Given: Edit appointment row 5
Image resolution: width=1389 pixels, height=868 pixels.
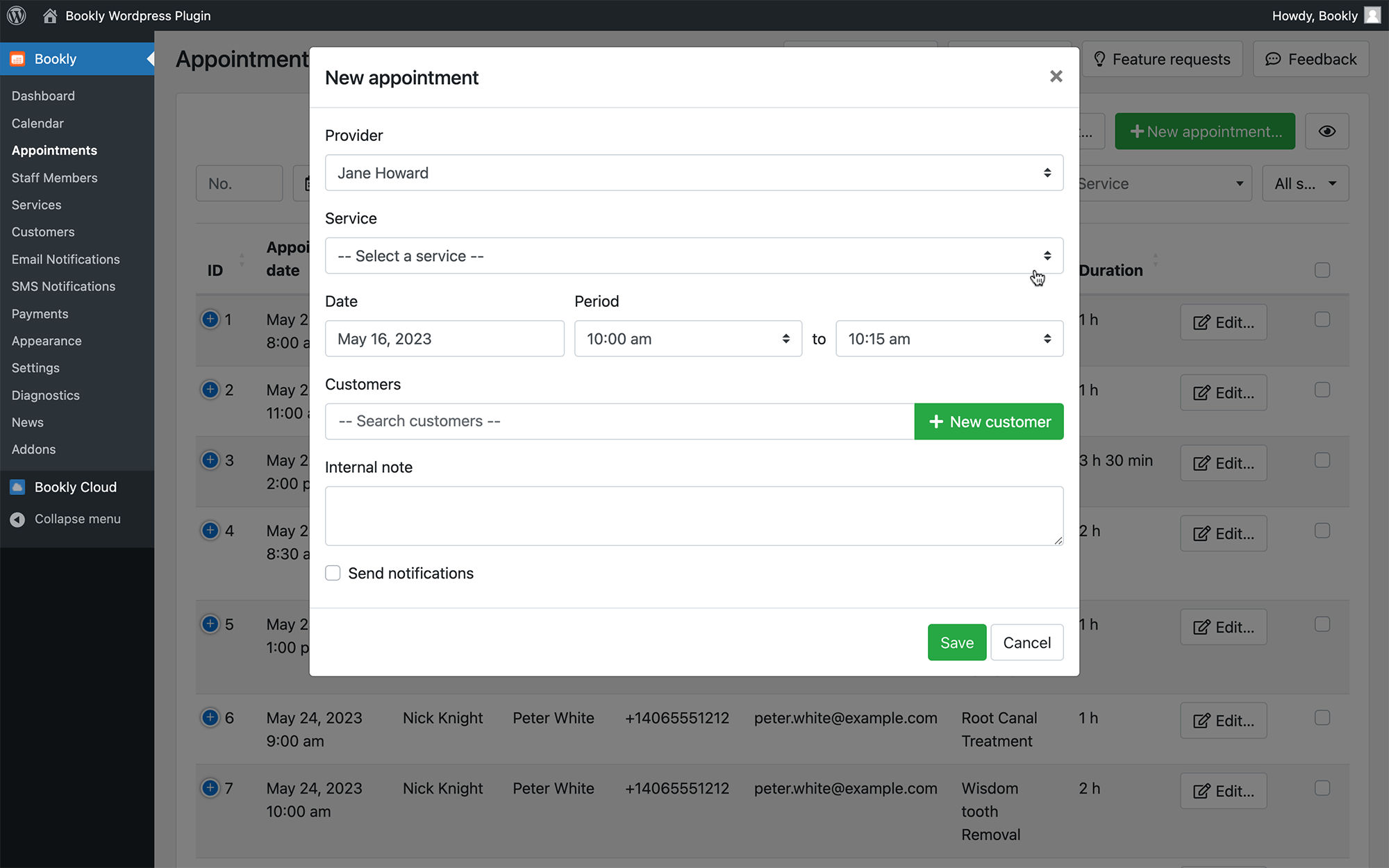Looking at the screenshot, I should pyautogui.click(x=1224, y=627).
